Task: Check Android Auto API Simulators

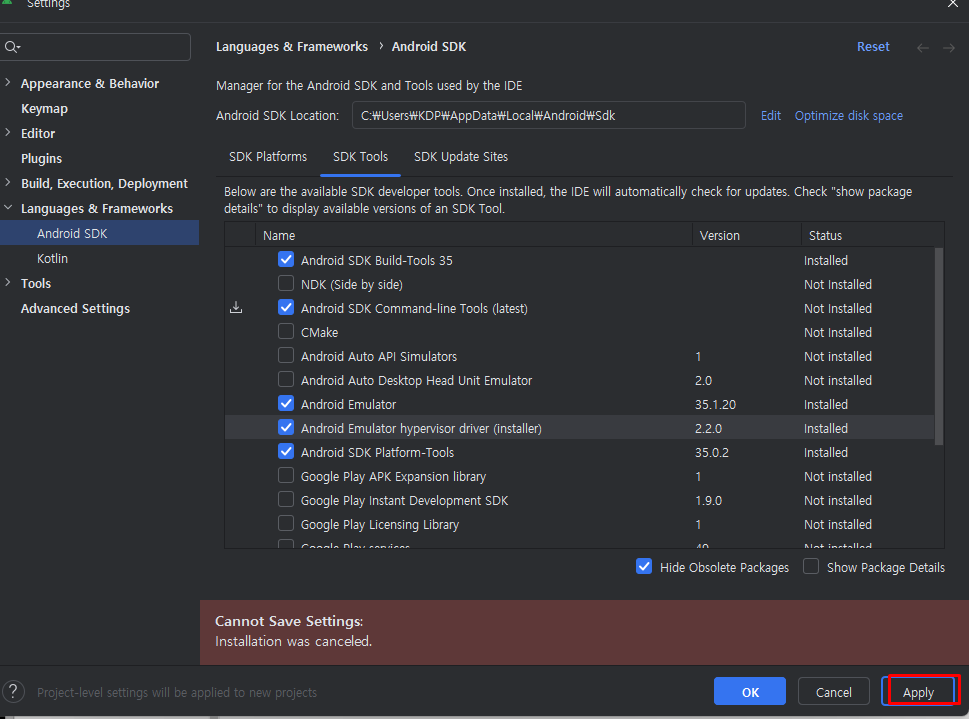Action: point(286,355)
